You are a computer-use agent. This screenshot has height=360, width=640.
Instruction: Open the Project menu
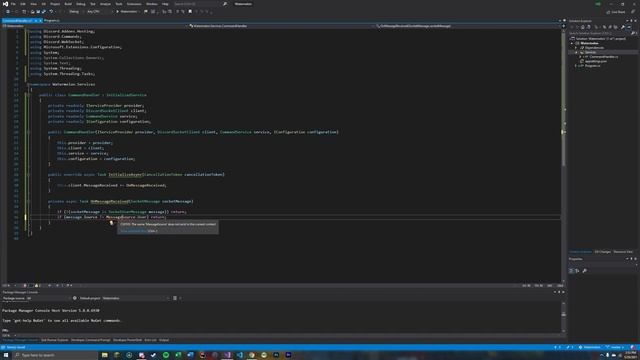point(55,4)
